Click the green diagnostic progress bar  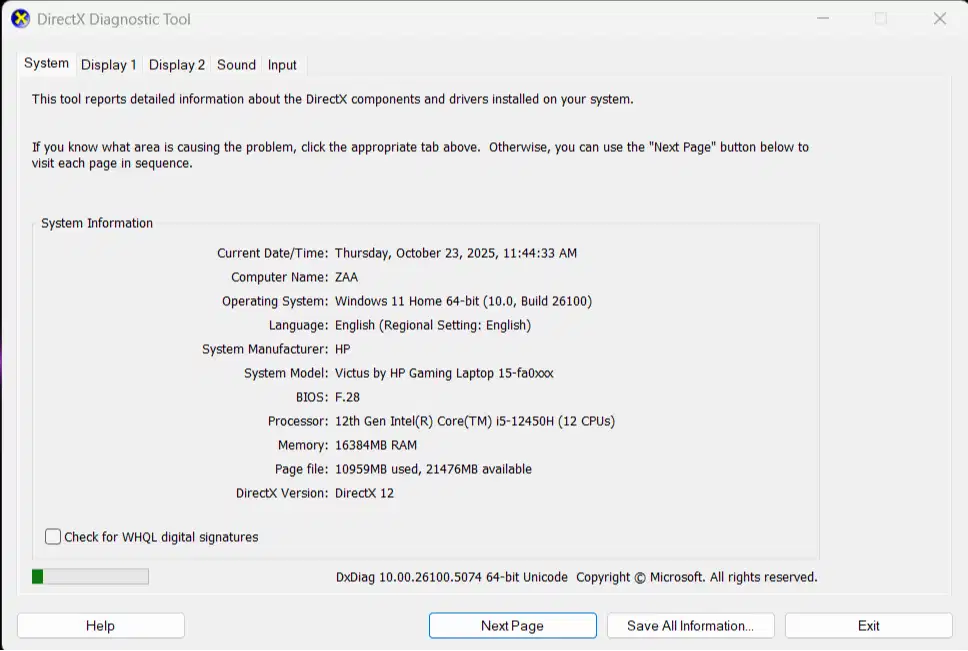pyautogui.click(x=90, y=577)
